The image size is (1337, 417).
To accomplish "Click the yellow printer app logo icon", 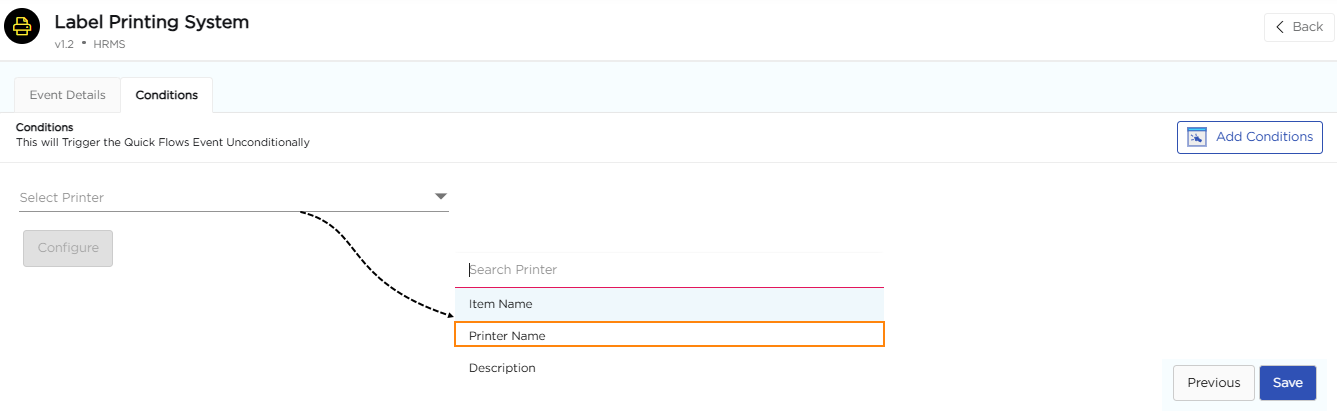I will pos(22,28).
